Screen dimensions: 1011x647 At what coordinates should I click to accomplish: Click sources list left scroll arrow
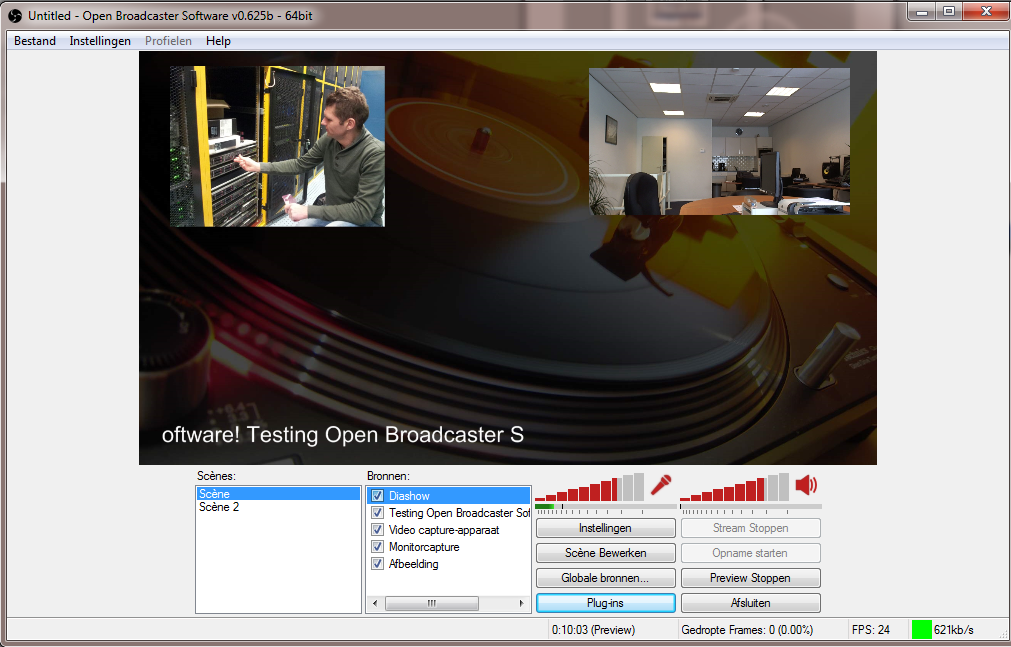coord(375,603)
